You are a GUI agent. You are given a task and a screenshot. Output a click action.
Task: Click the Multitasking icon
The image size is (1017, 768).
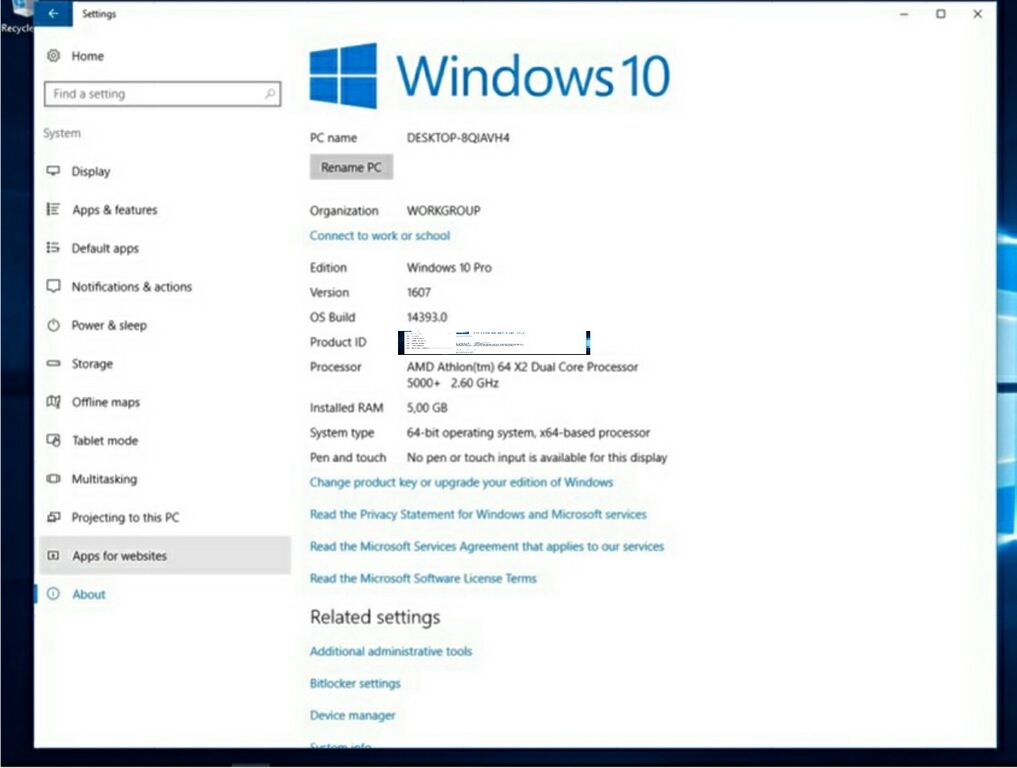(53, 479)
